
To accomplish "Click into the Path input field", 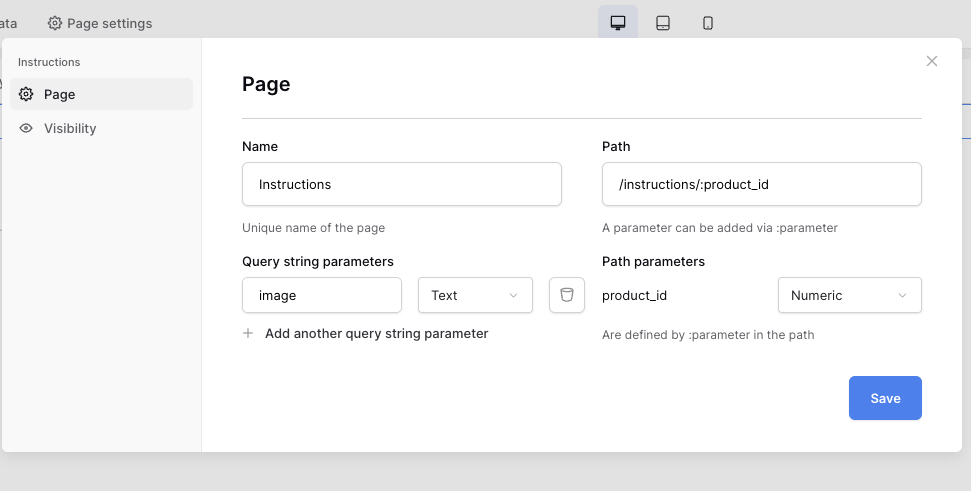I will [761, 184].
